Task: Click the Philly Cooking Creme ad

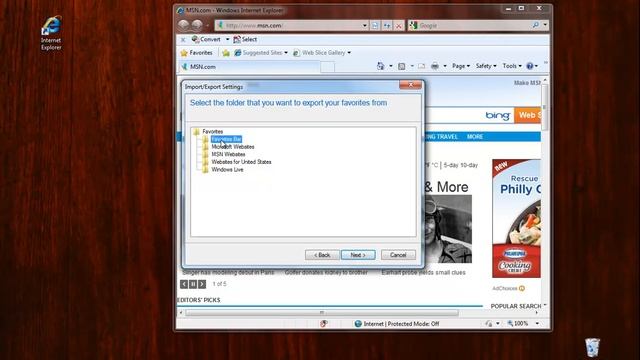Action: (x=516, y=218)
